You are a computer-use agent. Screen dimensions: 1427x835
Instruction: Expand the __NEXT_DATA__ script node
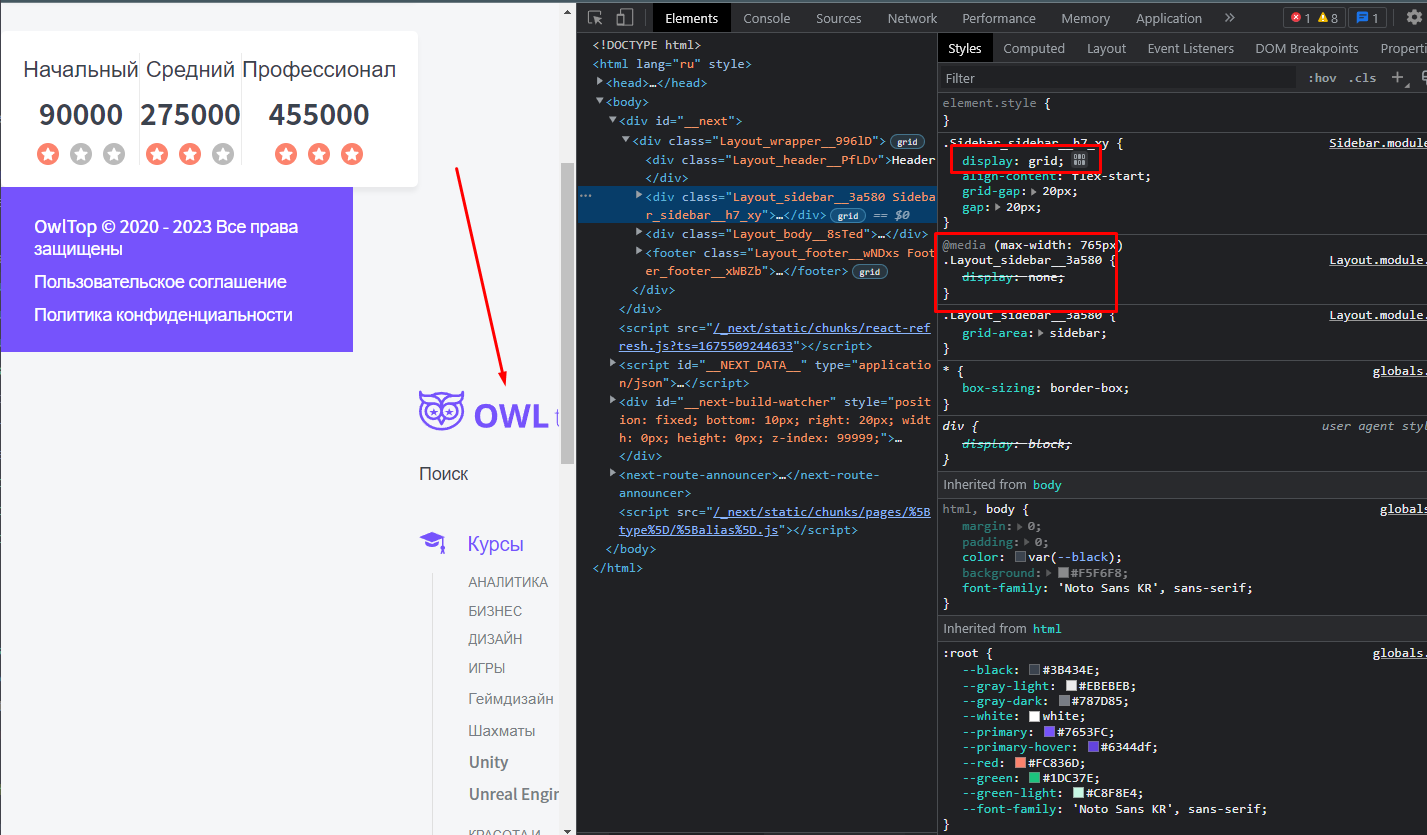point(613,364)
